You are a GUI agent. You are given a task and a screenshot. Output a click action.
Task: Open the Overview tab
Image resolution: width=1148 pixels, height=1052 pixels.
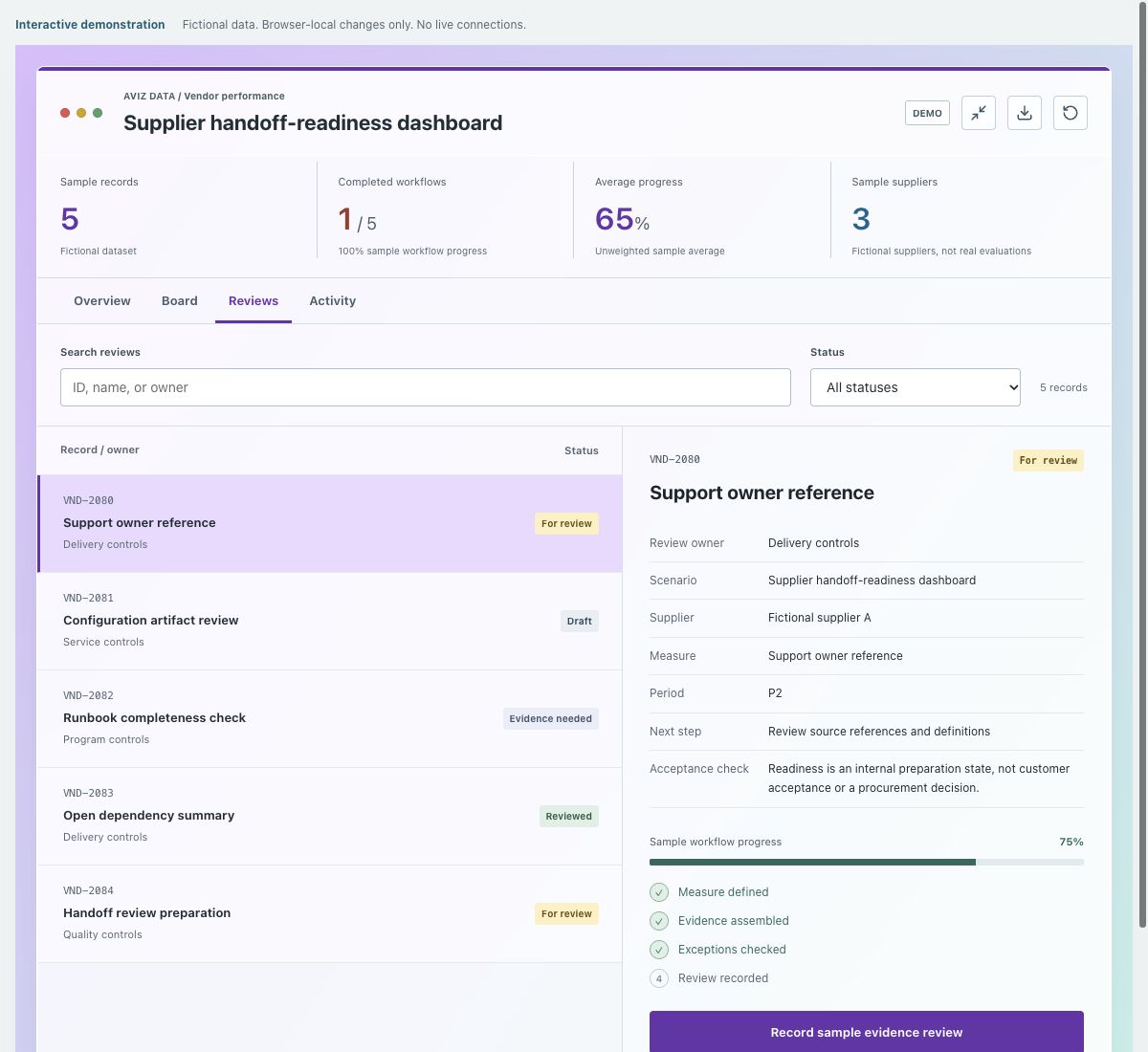coord(102,300)
